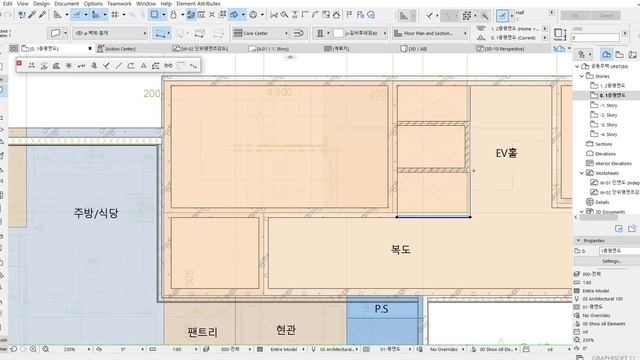Select View Map folder icon in Navigator
This screenshot has height=360, width=640.
point(620,54)
